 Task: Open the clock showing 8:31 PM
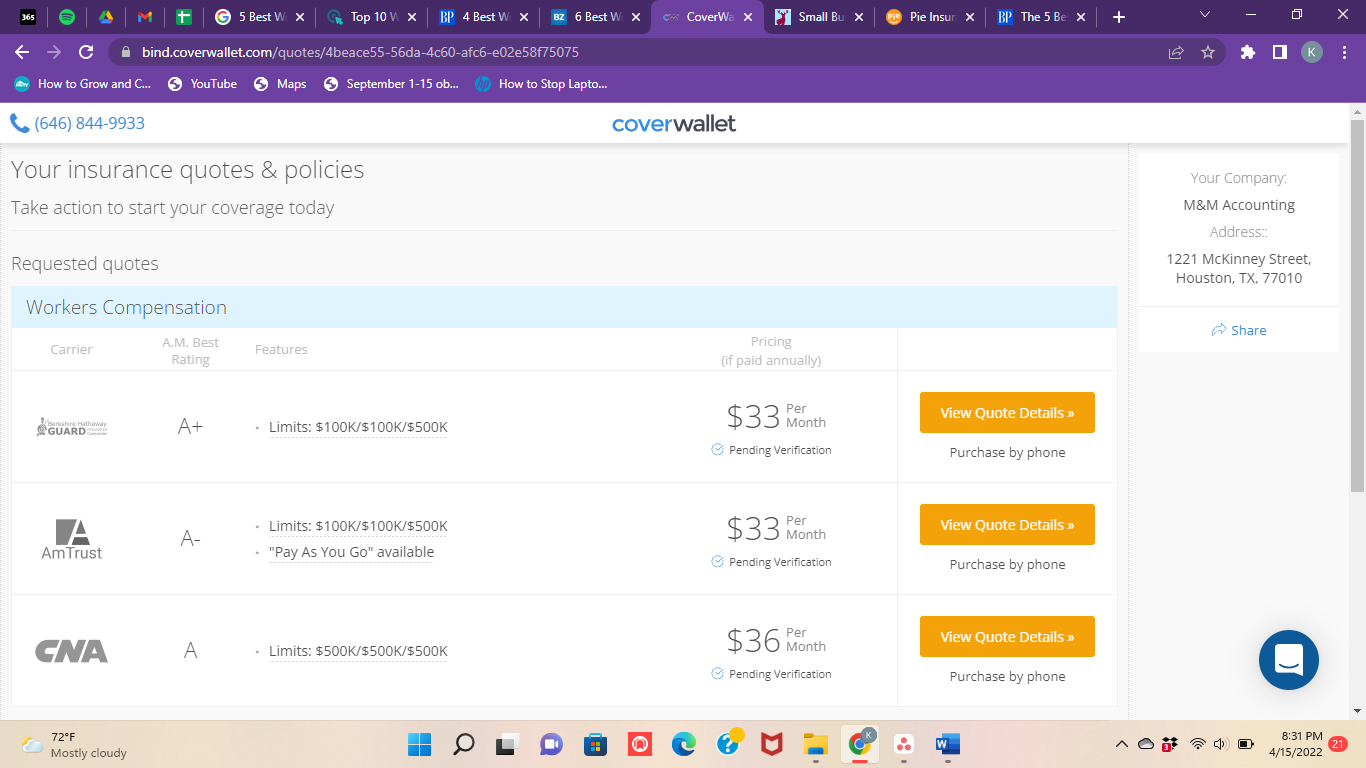click(1295, 744)
